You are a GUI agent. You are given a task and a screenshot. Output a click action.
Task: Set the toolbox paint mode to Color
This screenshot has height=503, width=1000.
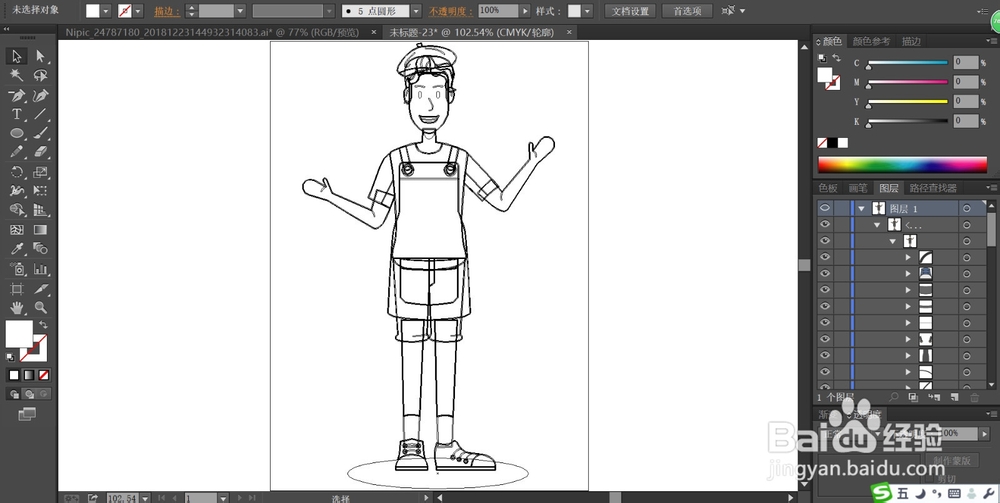(14, 375)
